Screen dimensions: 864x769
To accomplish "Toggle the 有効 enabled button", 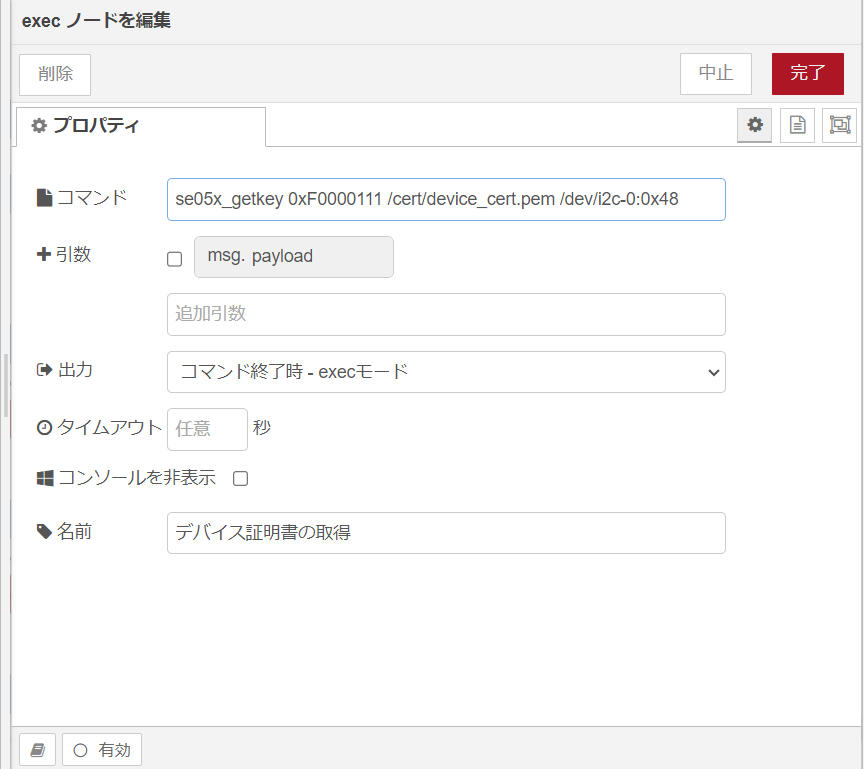I will [102, 750].
